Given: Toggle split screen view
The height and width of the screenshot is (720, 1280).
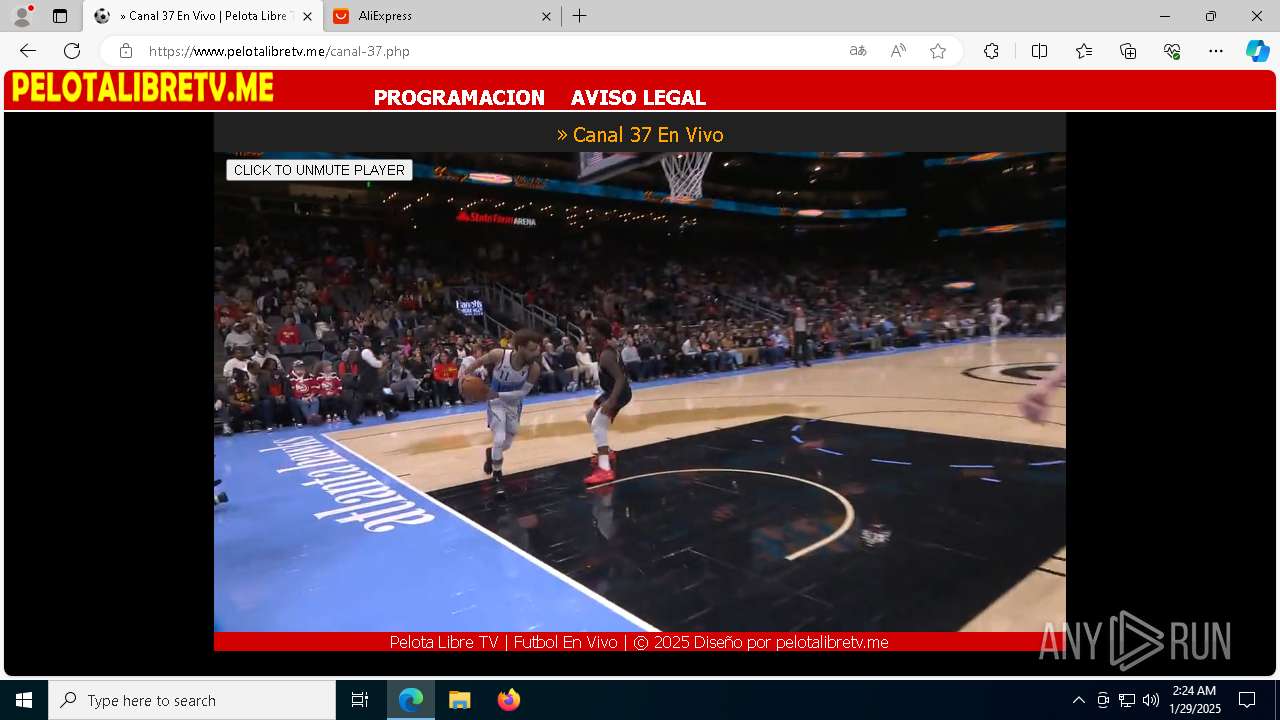Looking at the screenshot, I should [1039, 51].
